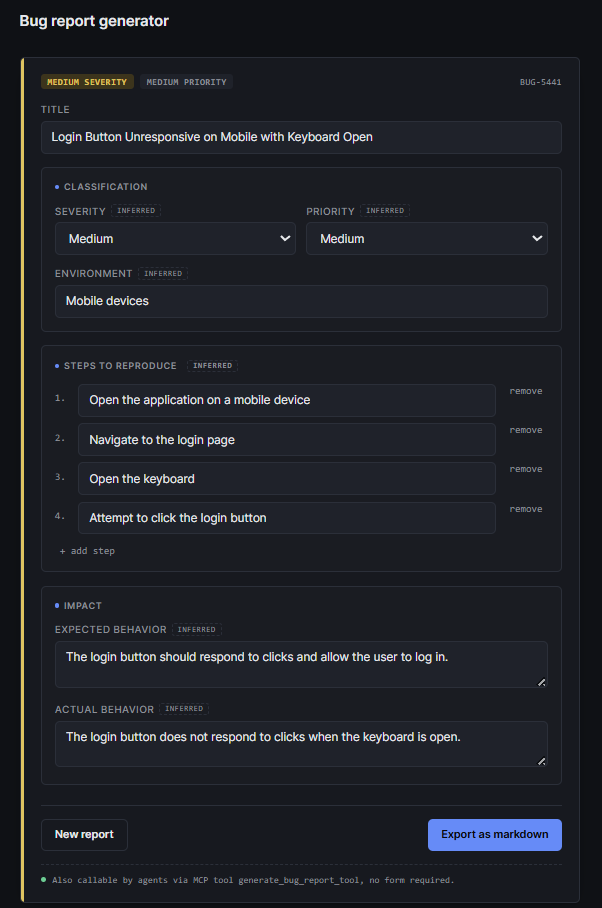Image resolution: width=602 pixels, height=908 pixels.
Task: Start a New report
Action: [84, 834]
